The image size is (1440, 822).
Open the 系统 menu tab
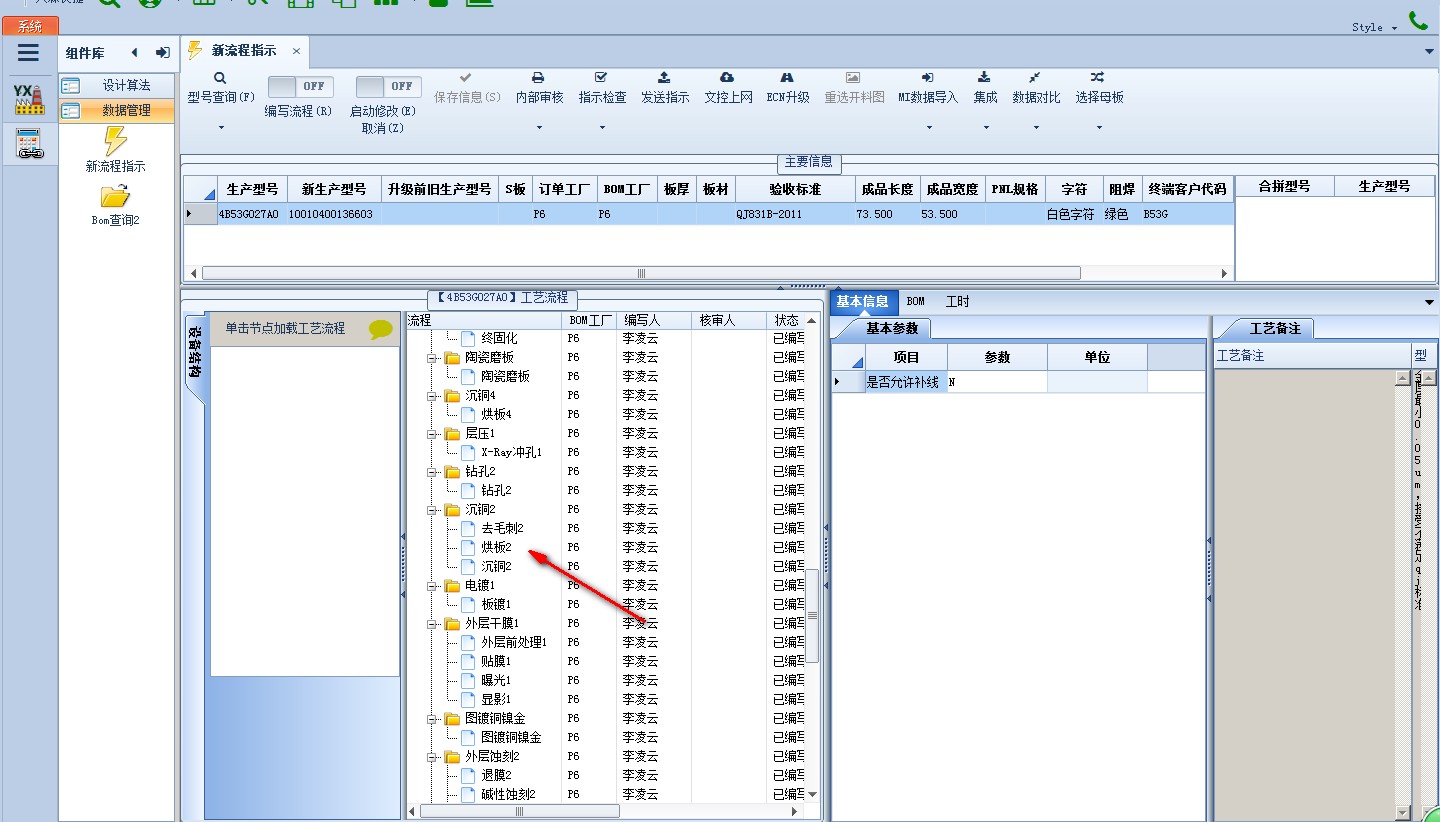point(30,27)
